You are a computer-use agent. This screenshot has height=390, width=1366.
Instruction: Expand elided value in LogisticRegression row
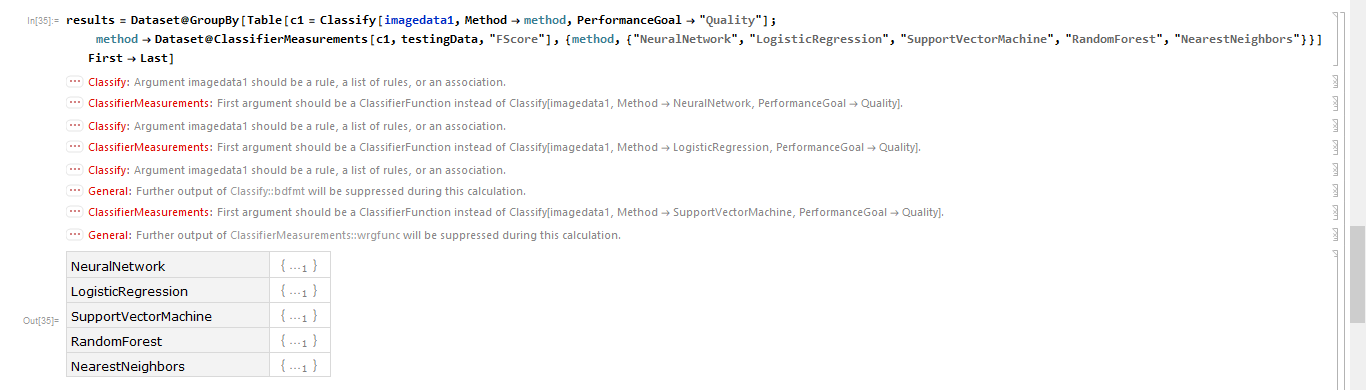[299, 292]
